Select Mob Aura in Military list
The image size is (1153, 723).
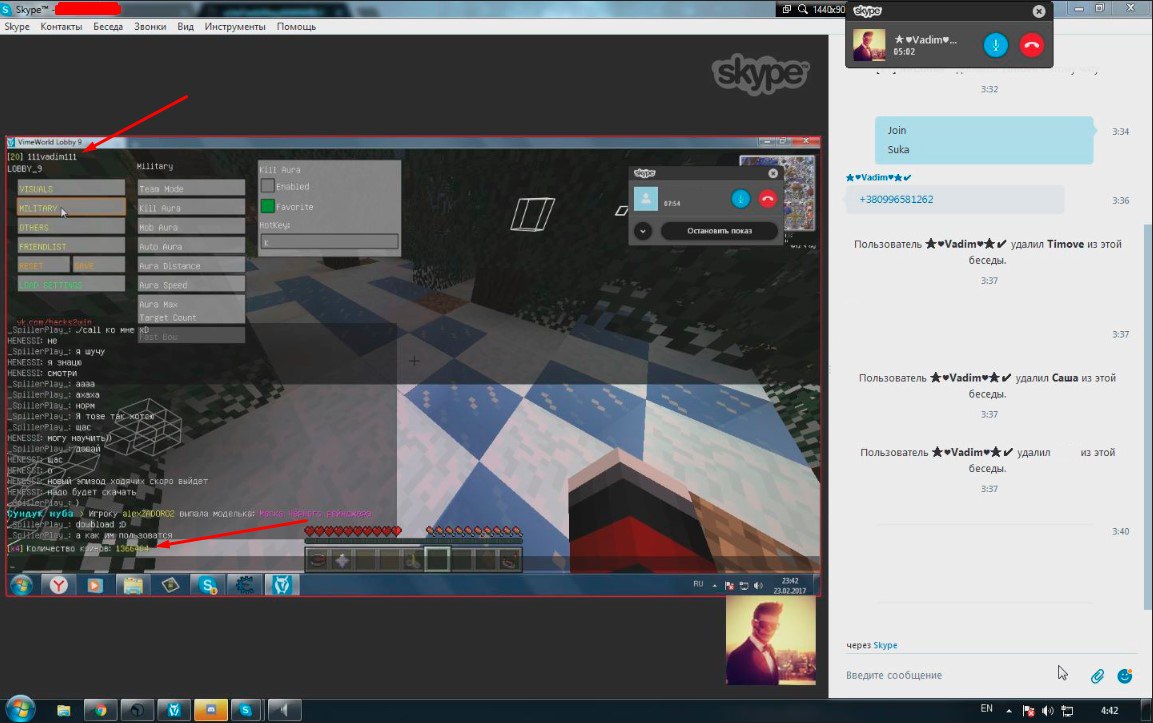pos(191,227)
